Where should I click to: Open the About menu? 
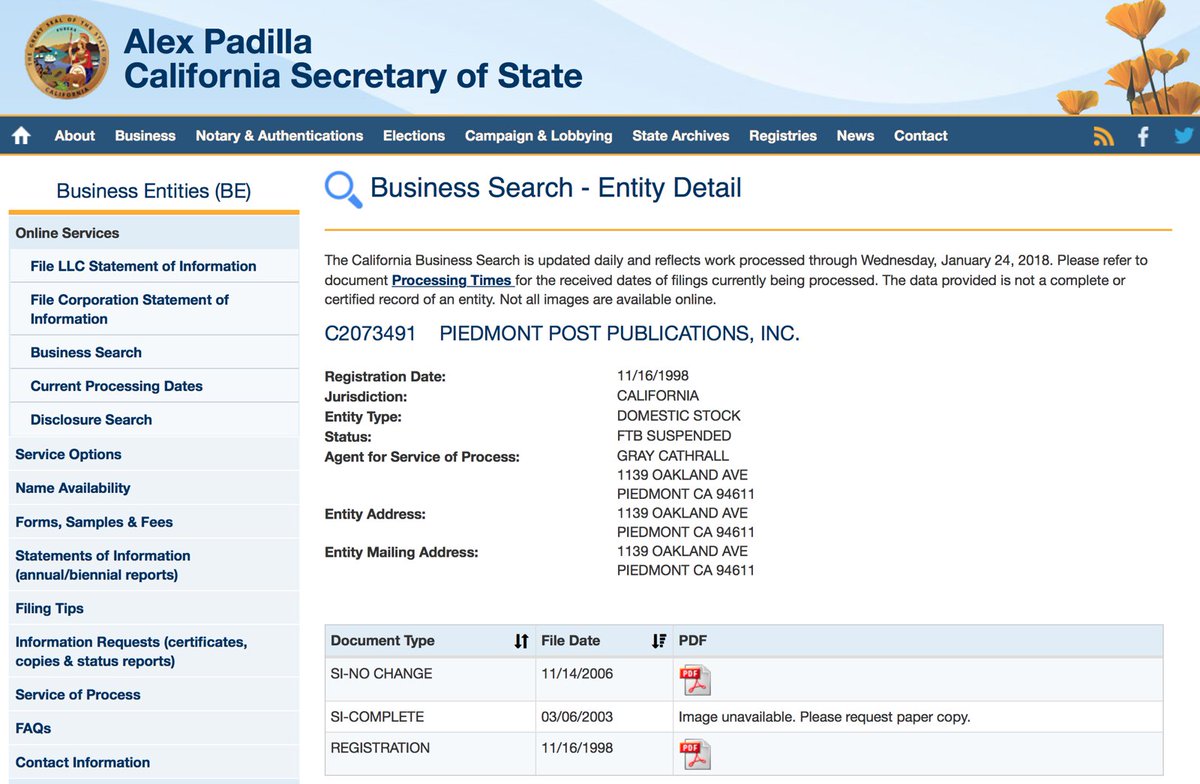click(75, 136)
